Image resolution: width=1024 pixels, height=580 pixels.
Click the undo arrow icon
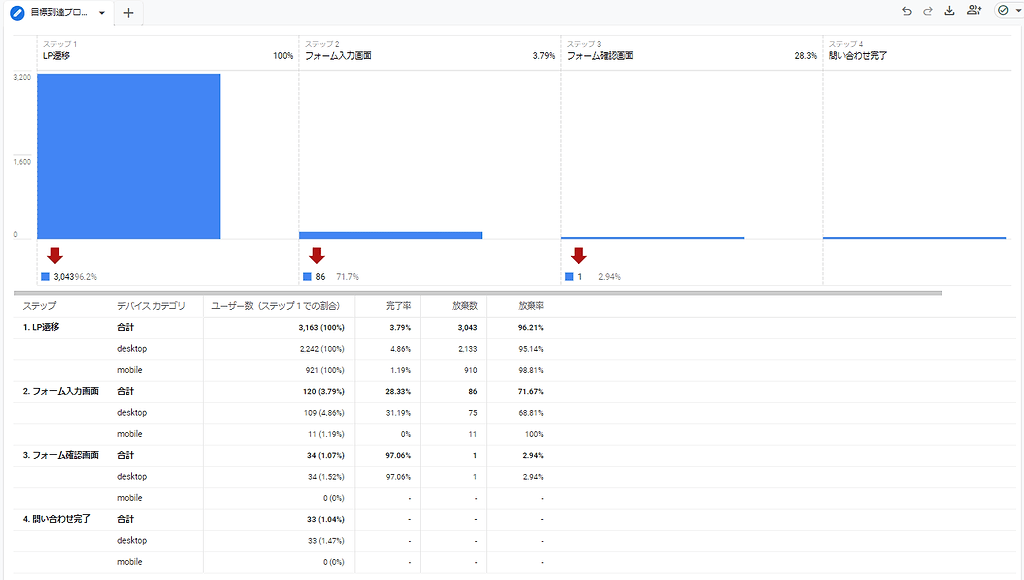[x=906, y=11]
